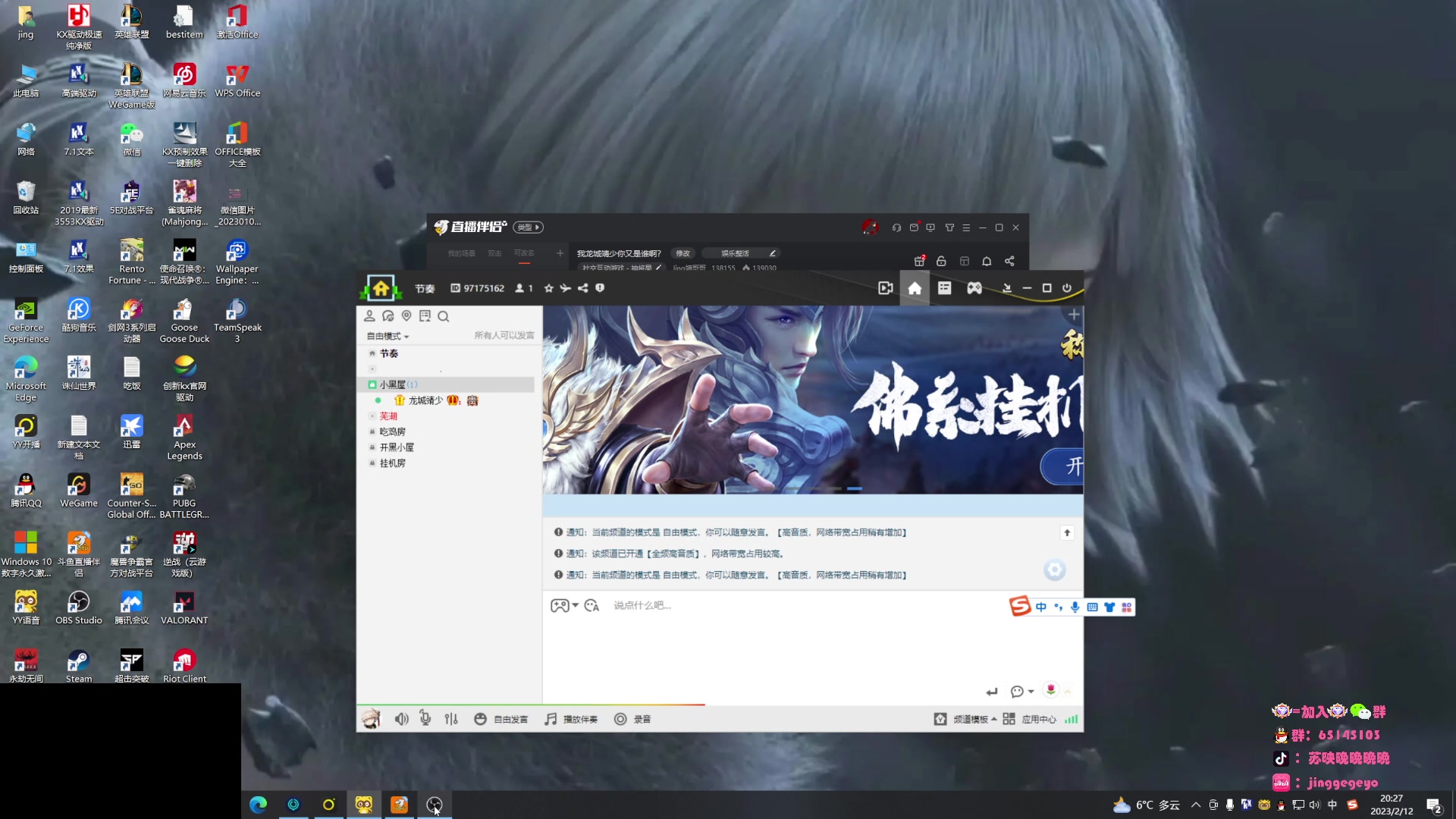Expand the 频道模板 channel template menu
The image size is (1456, 819).
click(x=965, y=719)
